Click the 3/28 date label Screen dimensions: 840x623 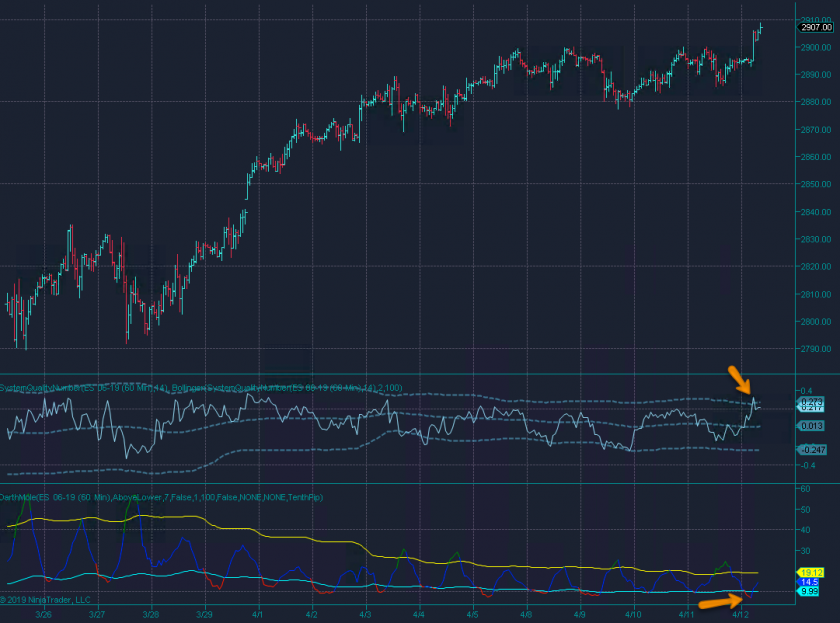(x=150, y=614)
